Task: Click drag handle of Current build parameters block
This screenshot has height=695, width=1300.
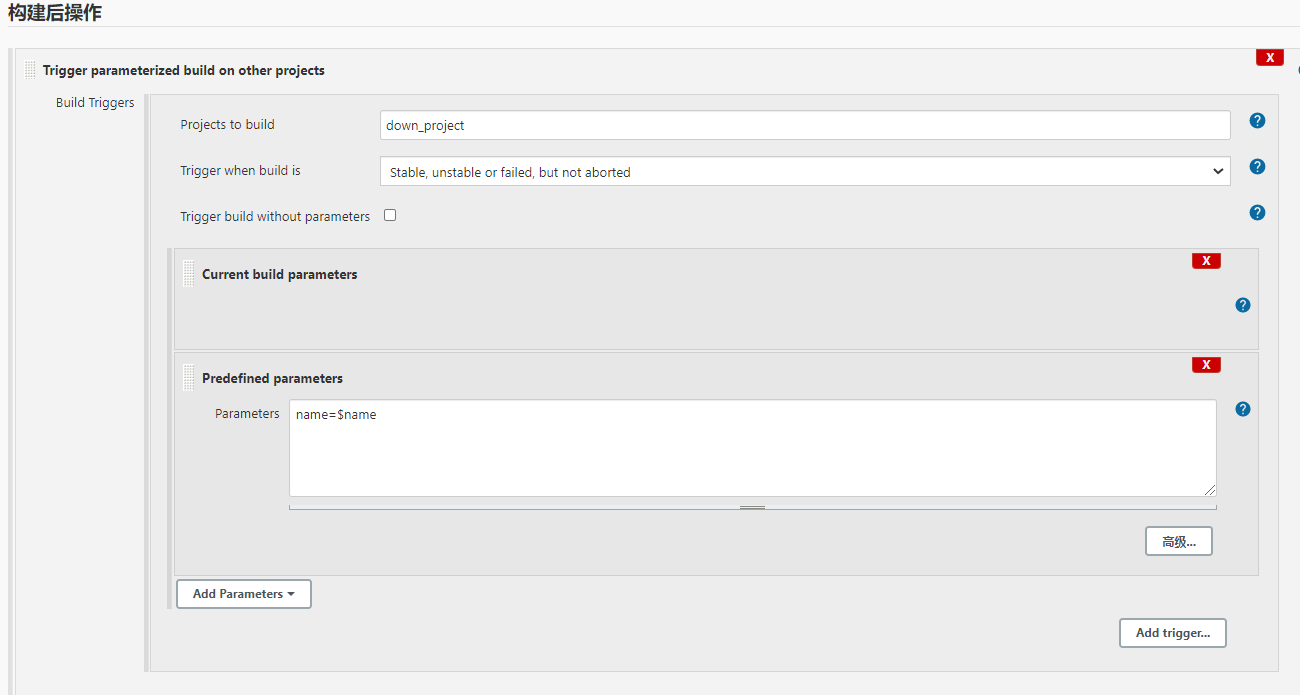Action: pos(188,272)
